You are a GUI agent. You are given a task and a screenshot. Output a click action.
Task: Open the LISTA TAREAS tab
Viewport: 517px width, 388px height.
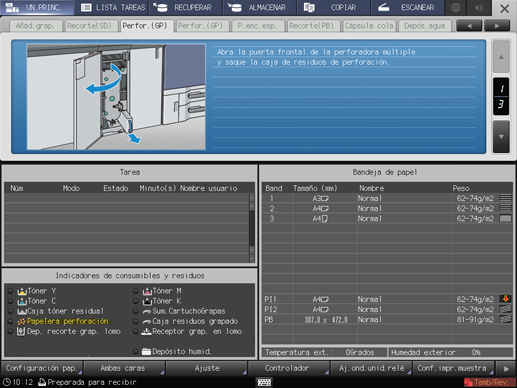point(113,7)
